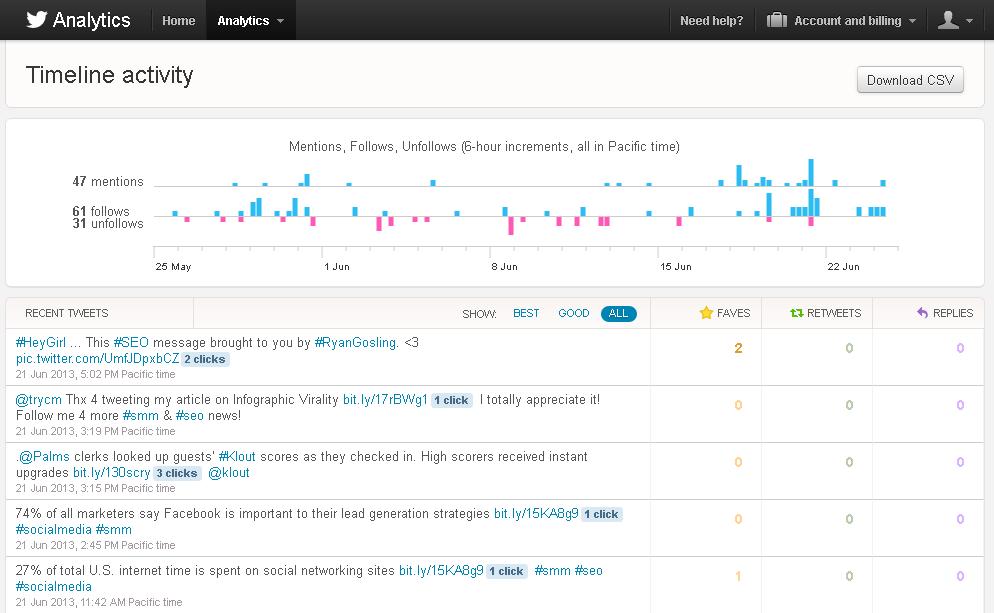
Task: Click the '3 clicks' badge
Action: [x=177, y=474]
